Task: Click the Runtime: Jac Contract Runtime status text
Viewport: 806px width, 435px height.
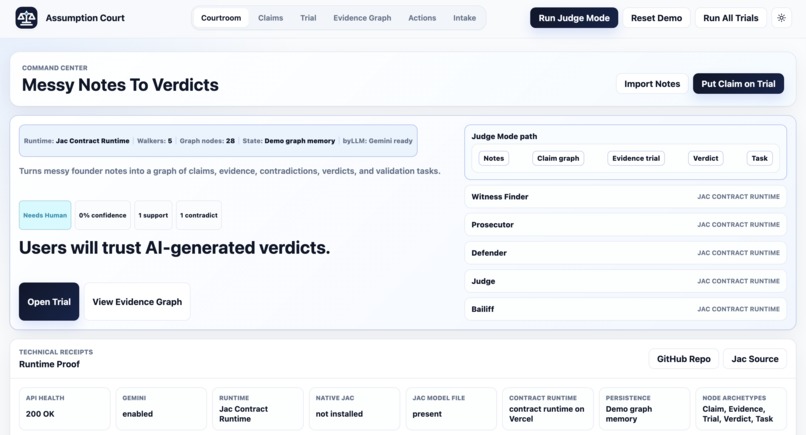Action: tap(77, 140)
